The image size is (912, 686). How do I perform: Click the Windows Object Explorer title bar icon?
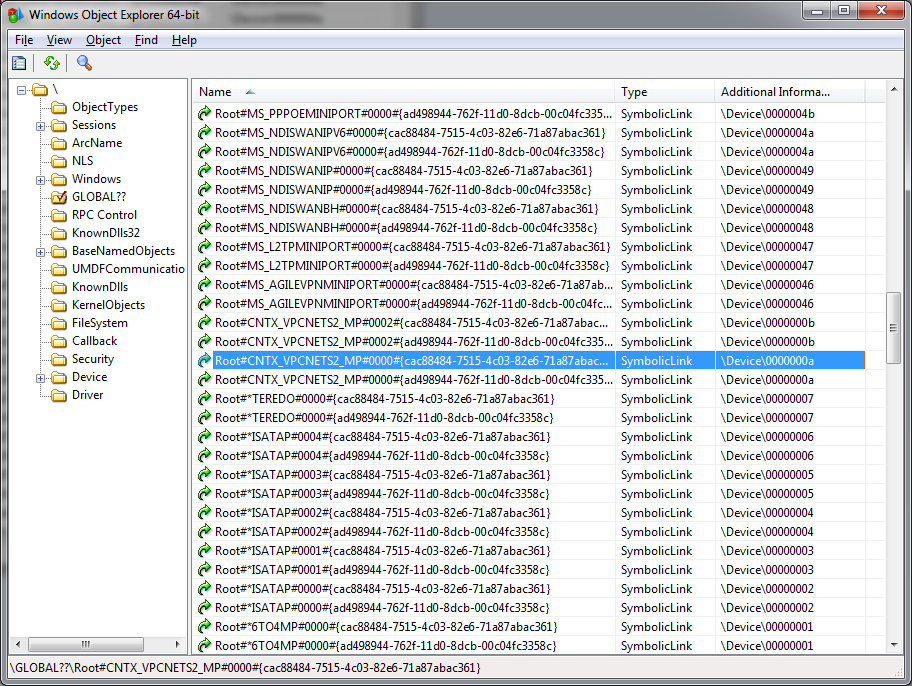tap(15, 14)
